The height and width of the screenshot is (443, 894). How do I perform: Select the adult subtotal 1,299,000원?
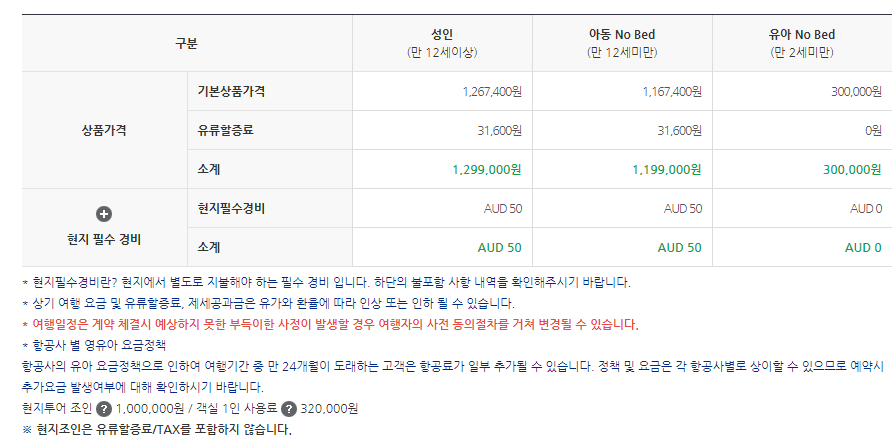(x=487, y=169)
